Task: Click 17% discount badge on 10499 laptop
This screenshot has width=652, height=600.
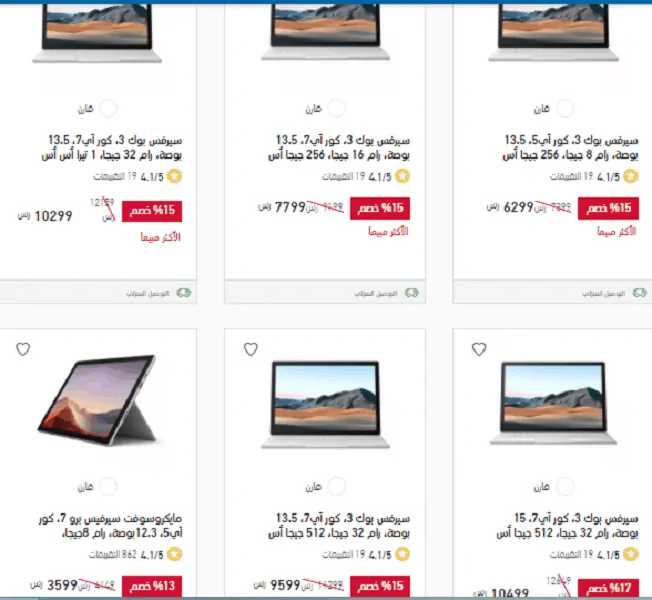Action: point(608,588)
